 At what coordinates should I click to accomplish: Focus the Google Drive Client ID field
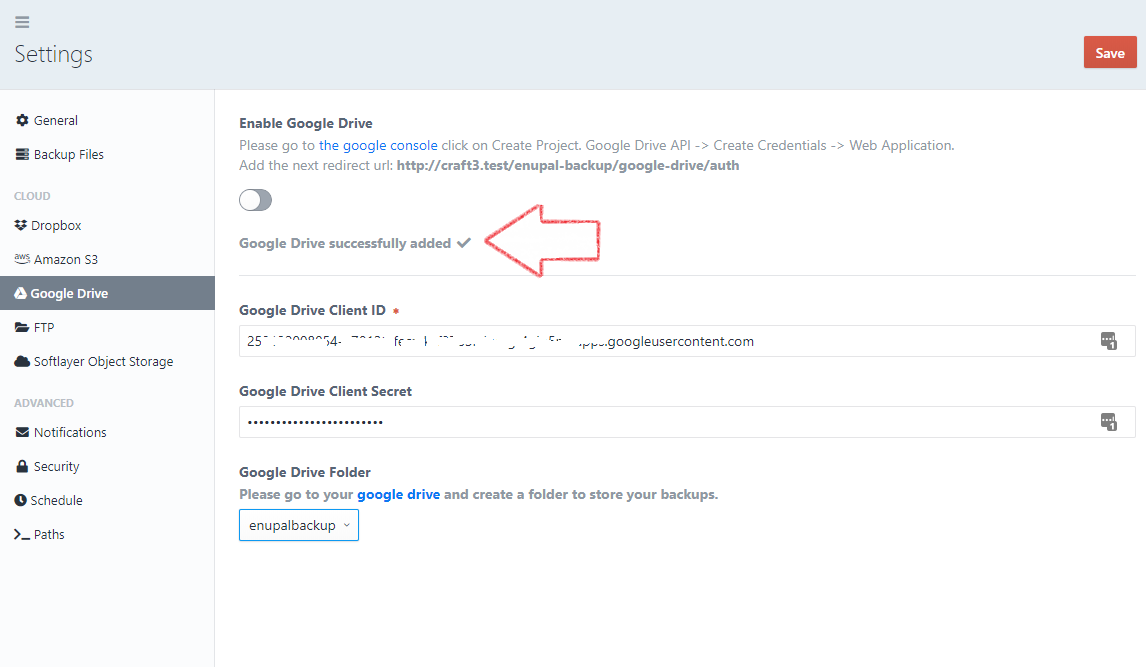[x=687, y=341]
